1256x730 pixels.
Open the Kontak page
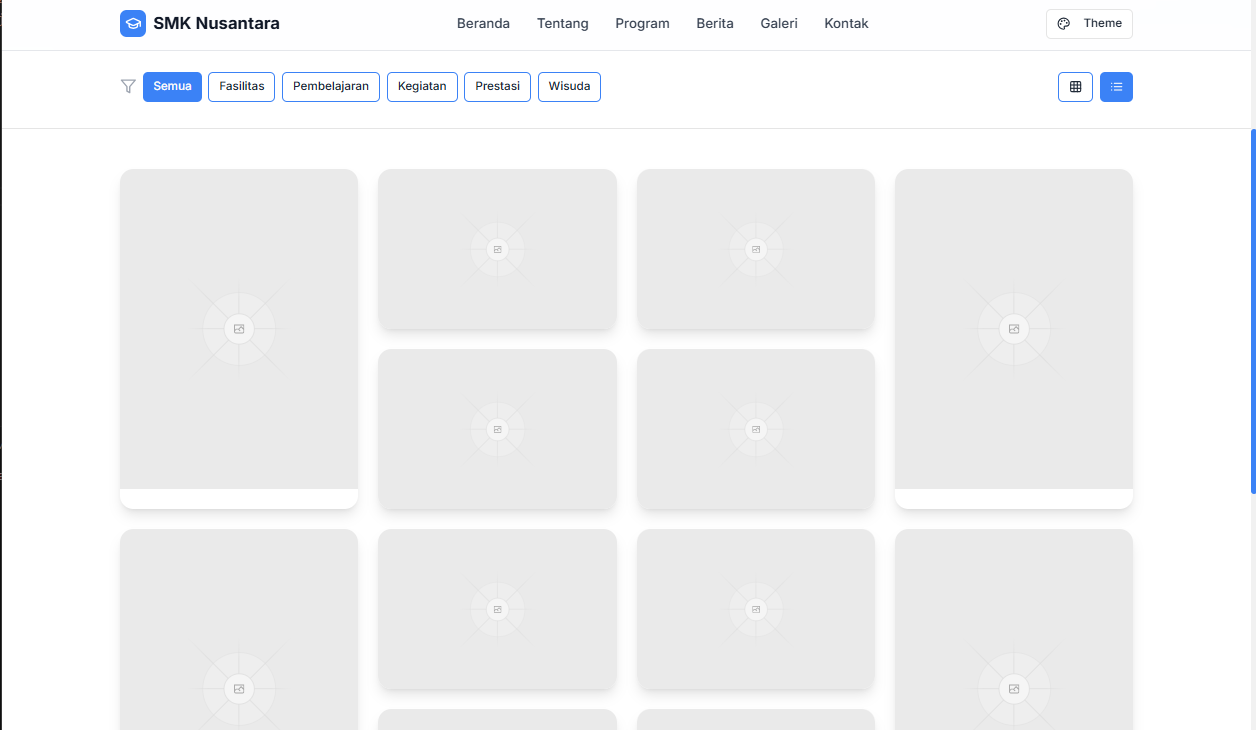coord(846,24)
